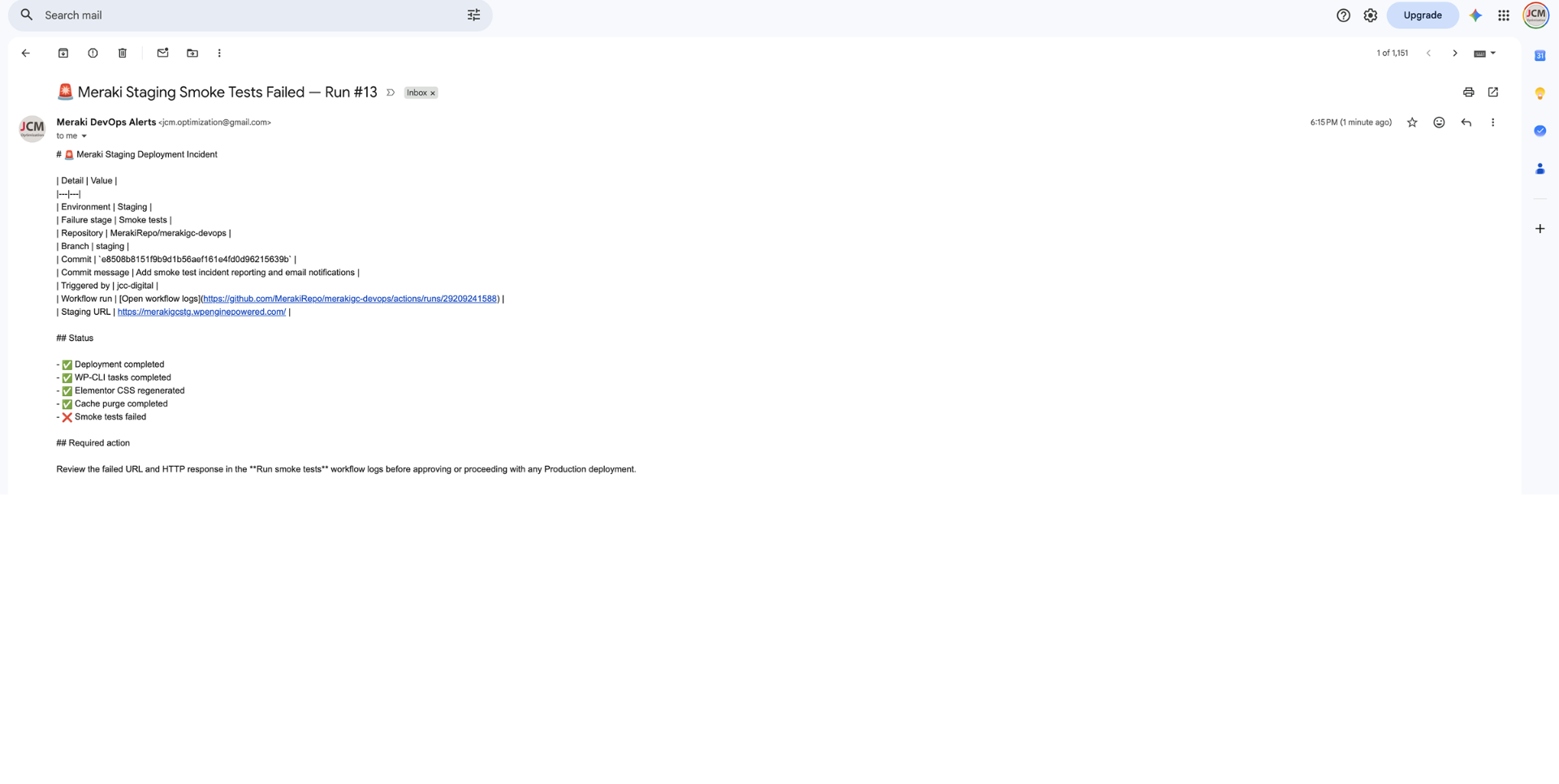
Task: Click the Meraki DevOps Alerts sender name
Action: pyautogui.click(x=106, y=123)
